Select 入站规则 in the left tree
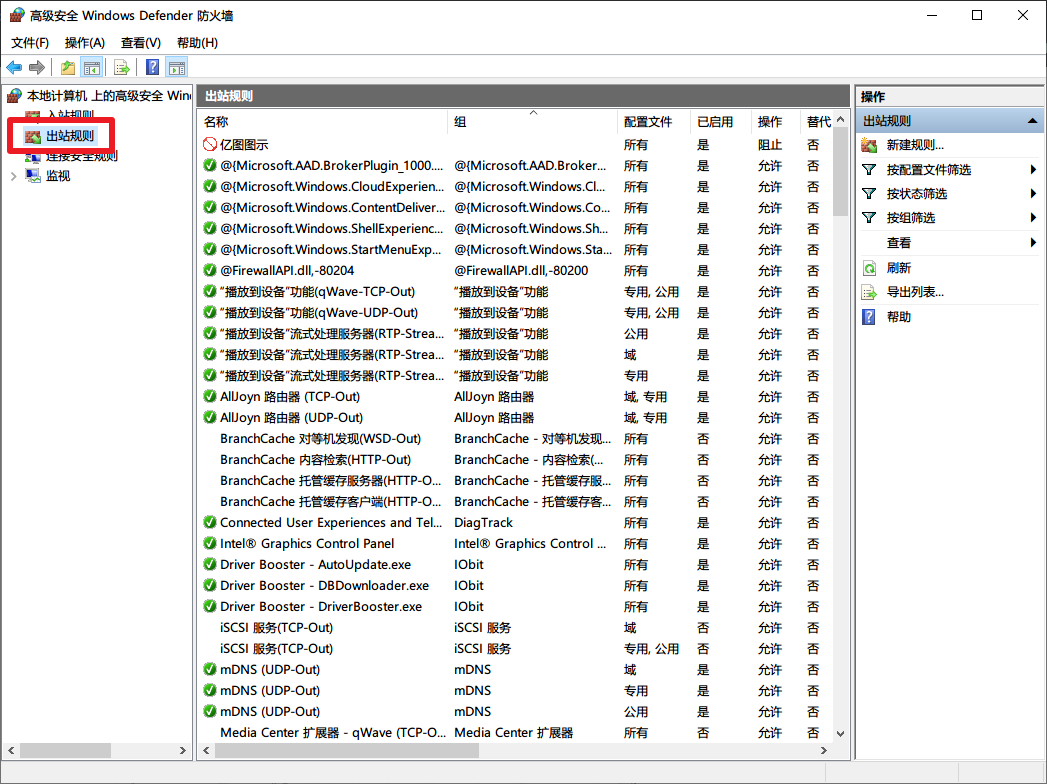 70,116
